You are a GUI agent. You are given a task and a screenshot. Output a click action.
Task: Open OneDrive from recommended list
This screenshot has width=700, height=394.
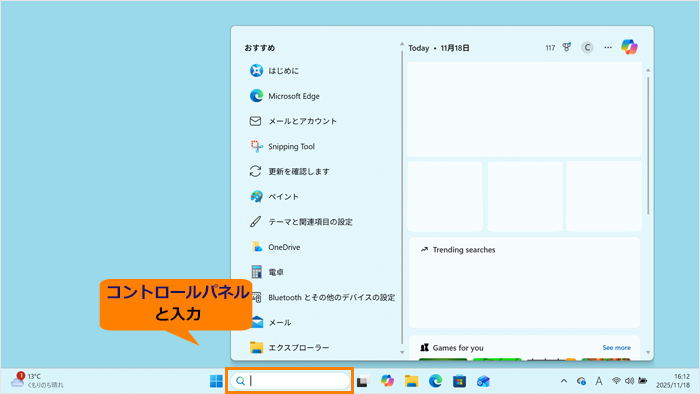click(x=275, y=247)
